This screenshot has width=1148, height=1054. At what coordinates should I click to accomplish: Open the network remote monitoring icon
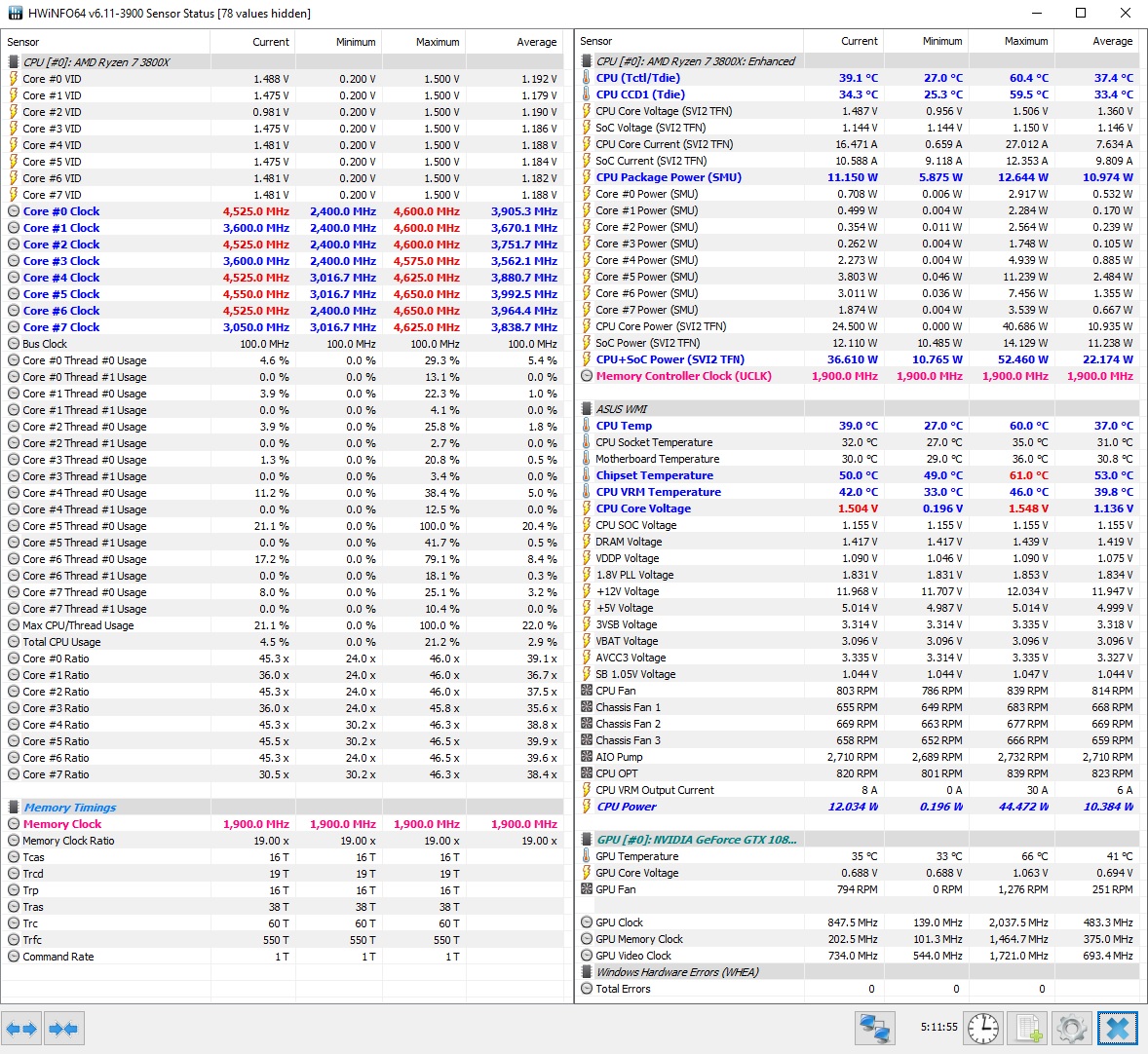click(x=875, y=1029)
